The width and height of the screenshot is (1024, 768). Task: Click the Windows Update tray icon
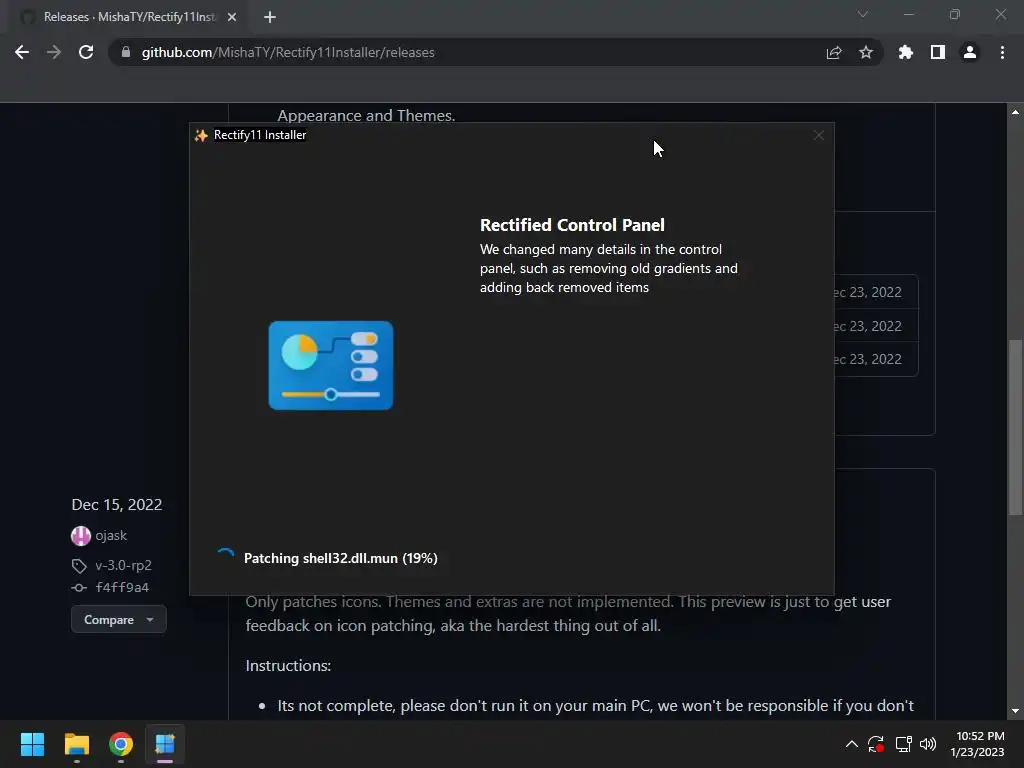(x=876, y=744)
